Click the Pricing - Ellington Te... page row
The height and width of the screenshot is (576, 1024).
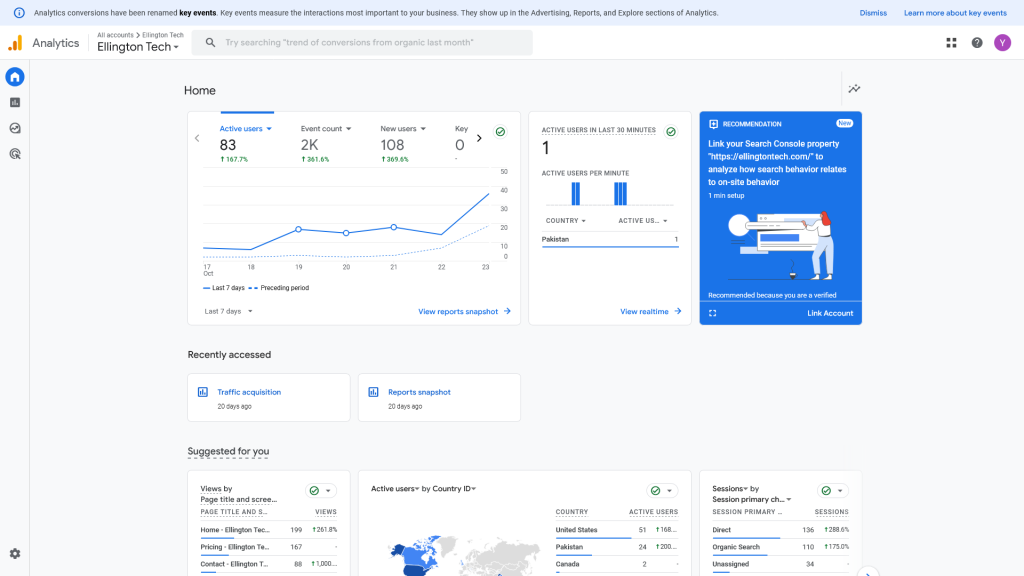[x=268, y=547]
